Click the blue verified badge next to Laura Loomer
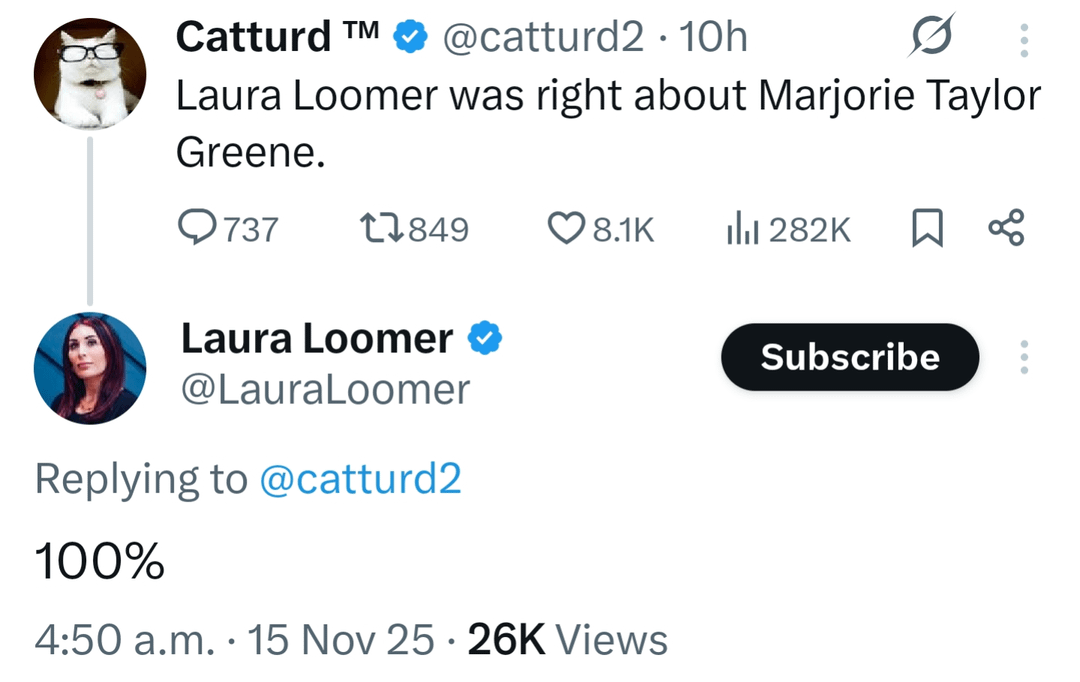 click(x=485, y=340)
